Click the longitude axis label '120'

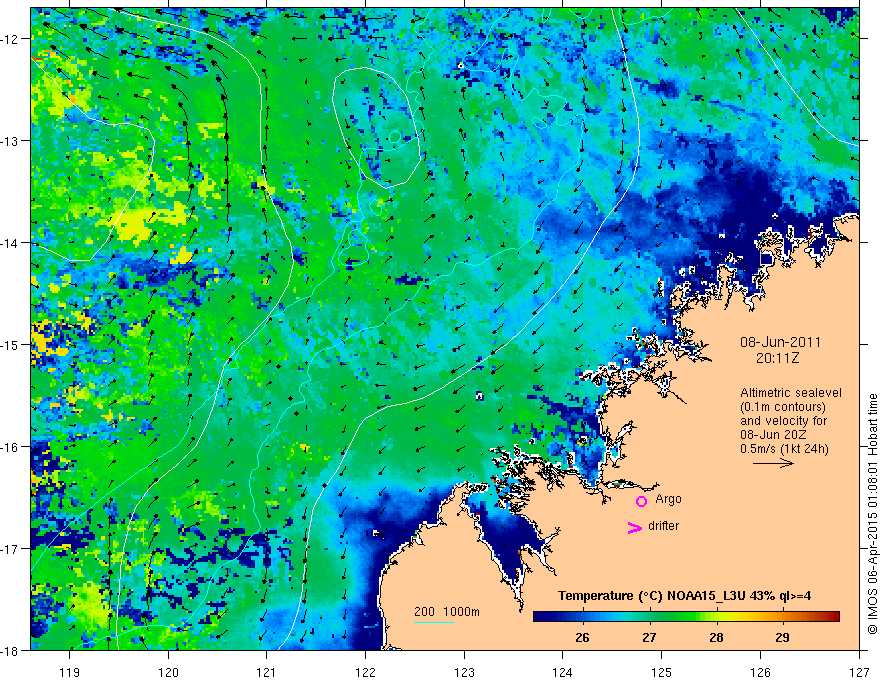[168, 672]
